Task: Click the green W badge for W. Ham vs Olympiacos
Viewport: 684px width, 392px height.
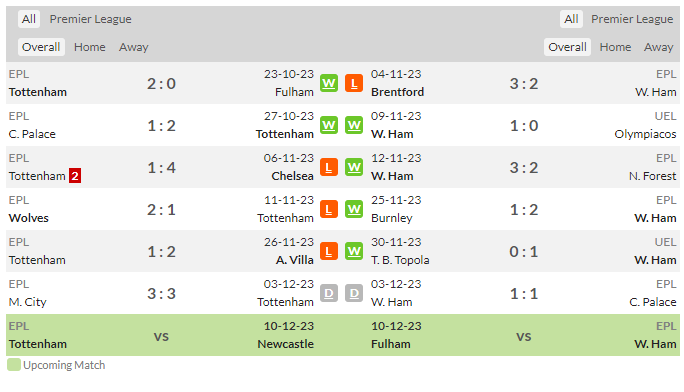Action: coord(354,126)
